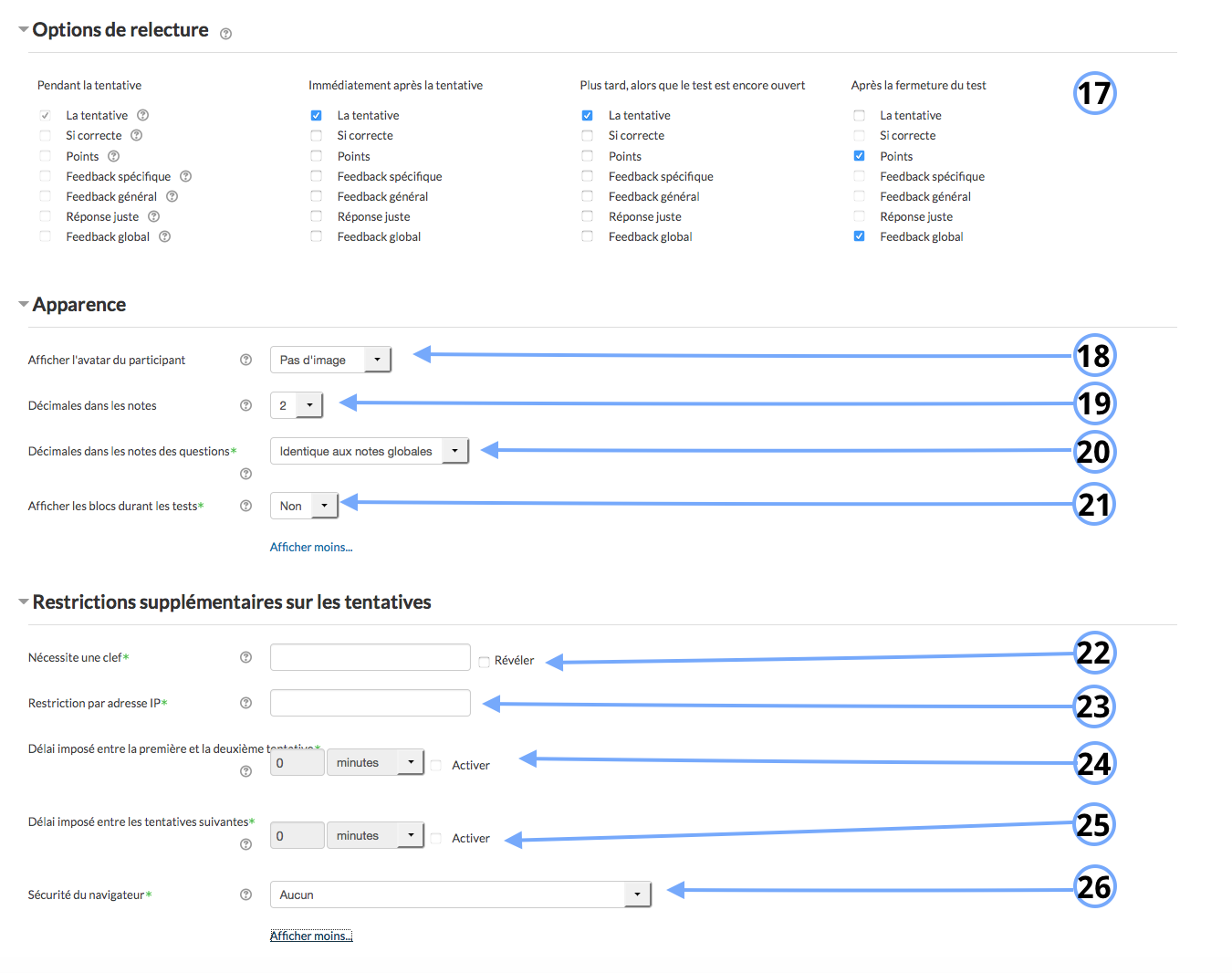This screenshot has height=973, width=1232.
Task: Click help icon for Sécurité du navigateur
Action: [245, 895]
